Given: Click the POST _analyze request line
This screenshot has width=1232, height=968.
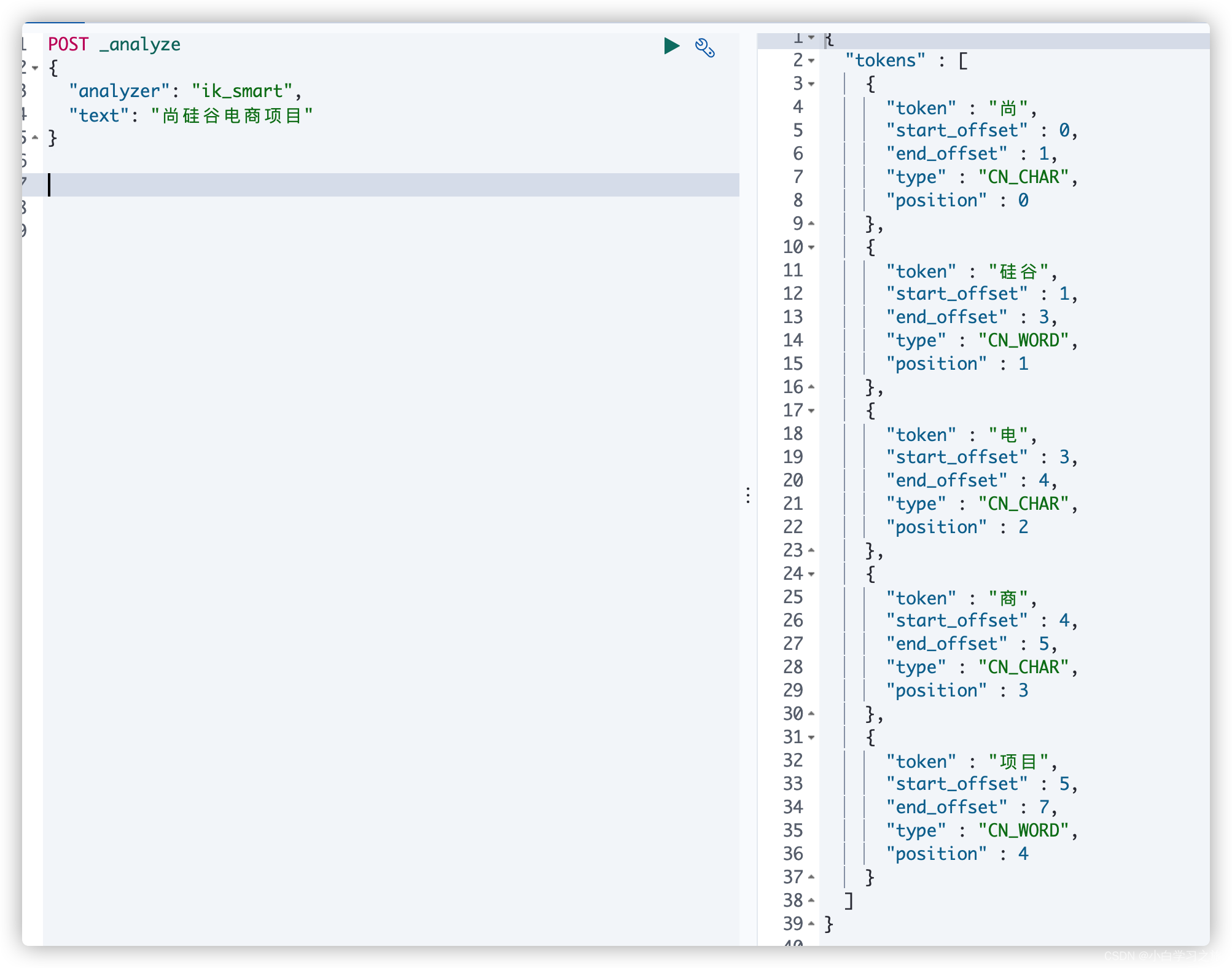Looking at the screenshot, I should tap(114, 44).
